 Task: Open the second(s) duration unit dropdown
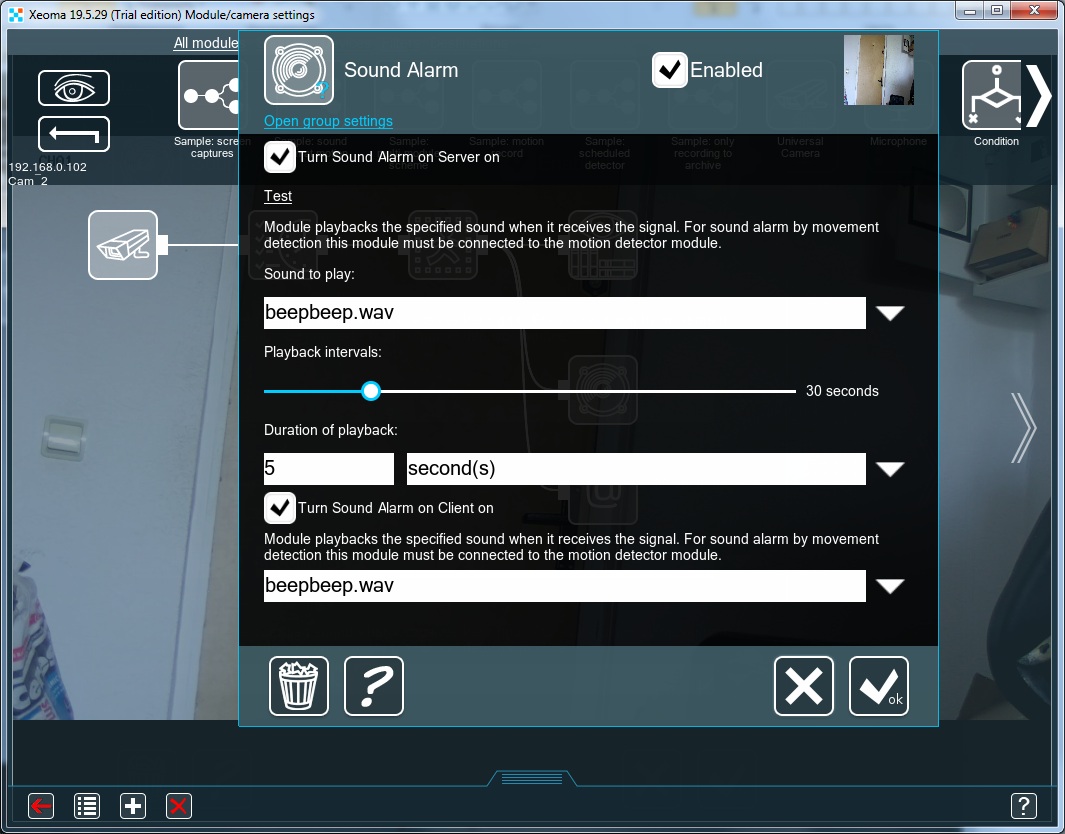[x=890, y=468]
